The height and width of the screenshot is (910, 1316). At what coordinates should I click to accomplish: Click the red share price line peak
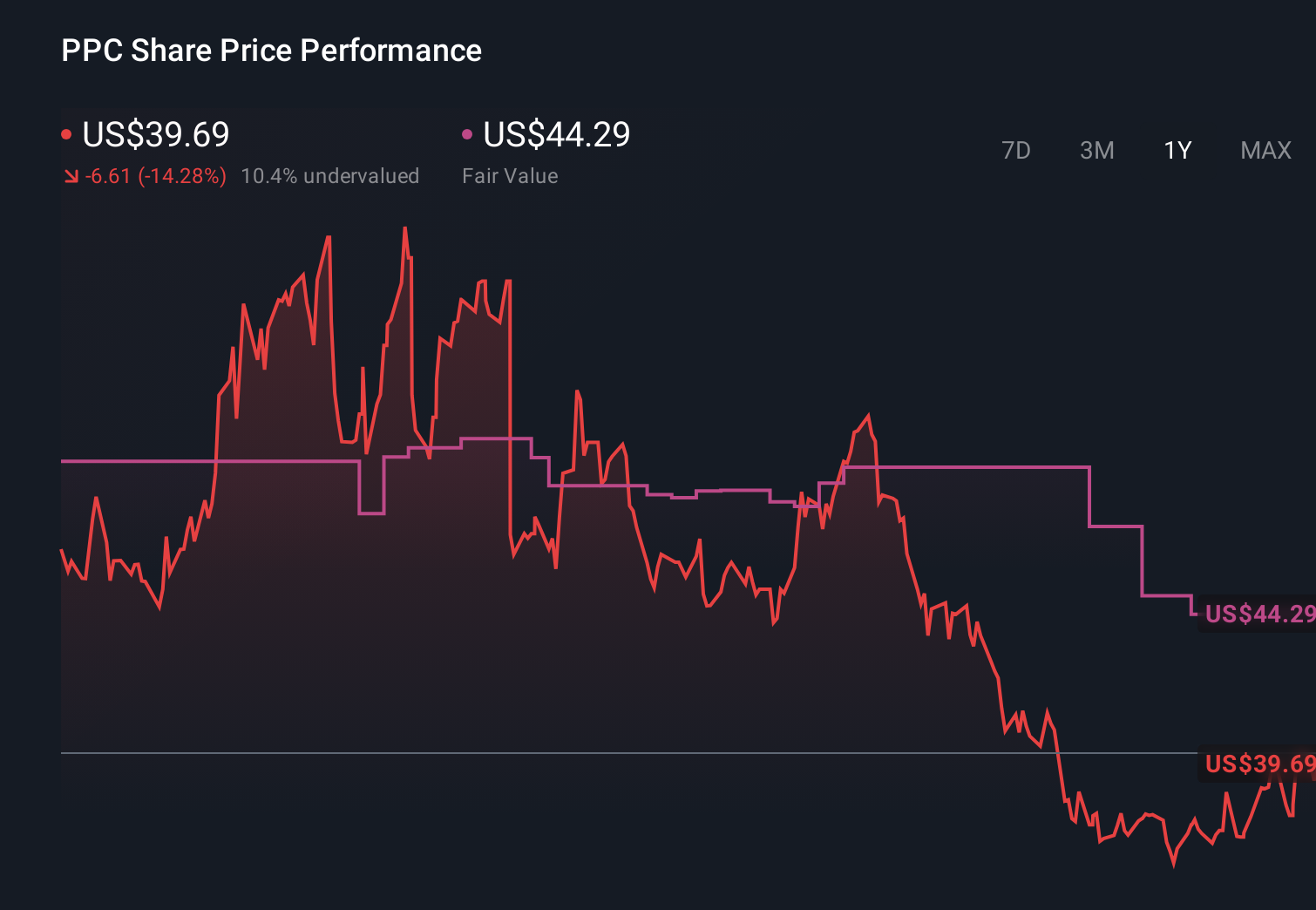point(406,227)
